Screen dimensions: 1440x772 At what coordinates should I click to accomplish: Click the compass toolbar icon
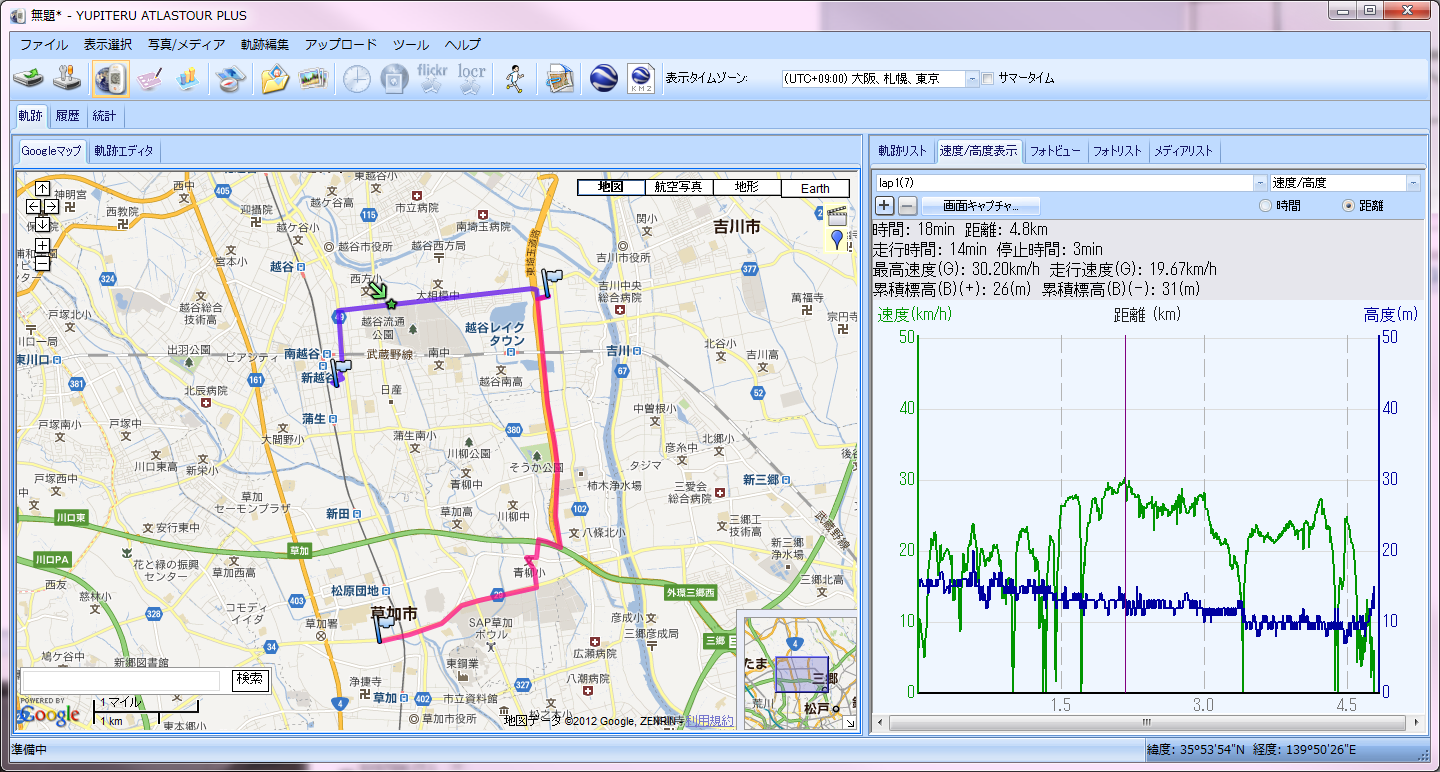231,78
